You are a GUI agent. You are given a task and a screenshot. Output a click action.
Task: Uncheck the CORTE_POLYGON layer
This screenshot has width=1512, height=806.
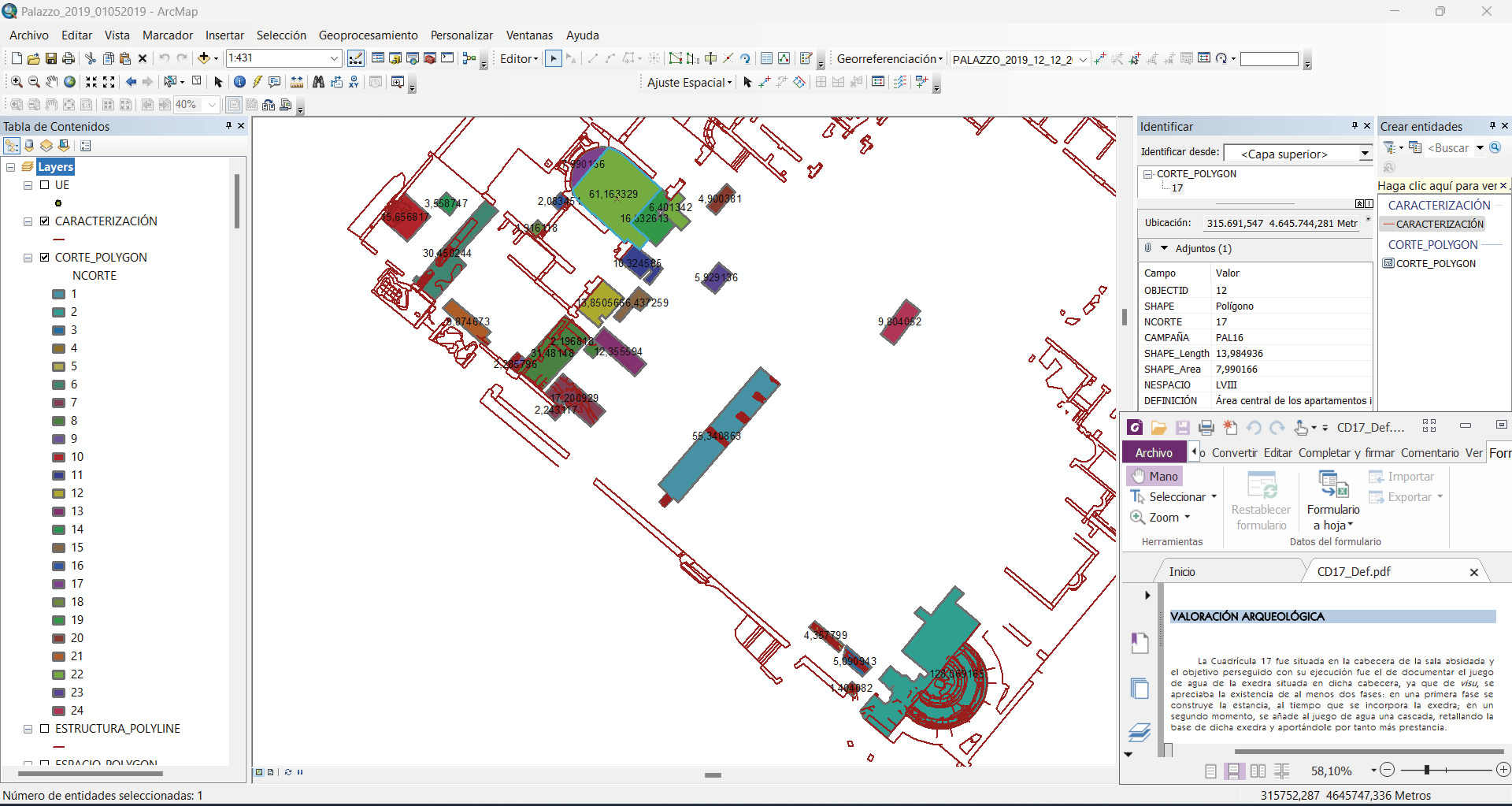coord(45,258)
